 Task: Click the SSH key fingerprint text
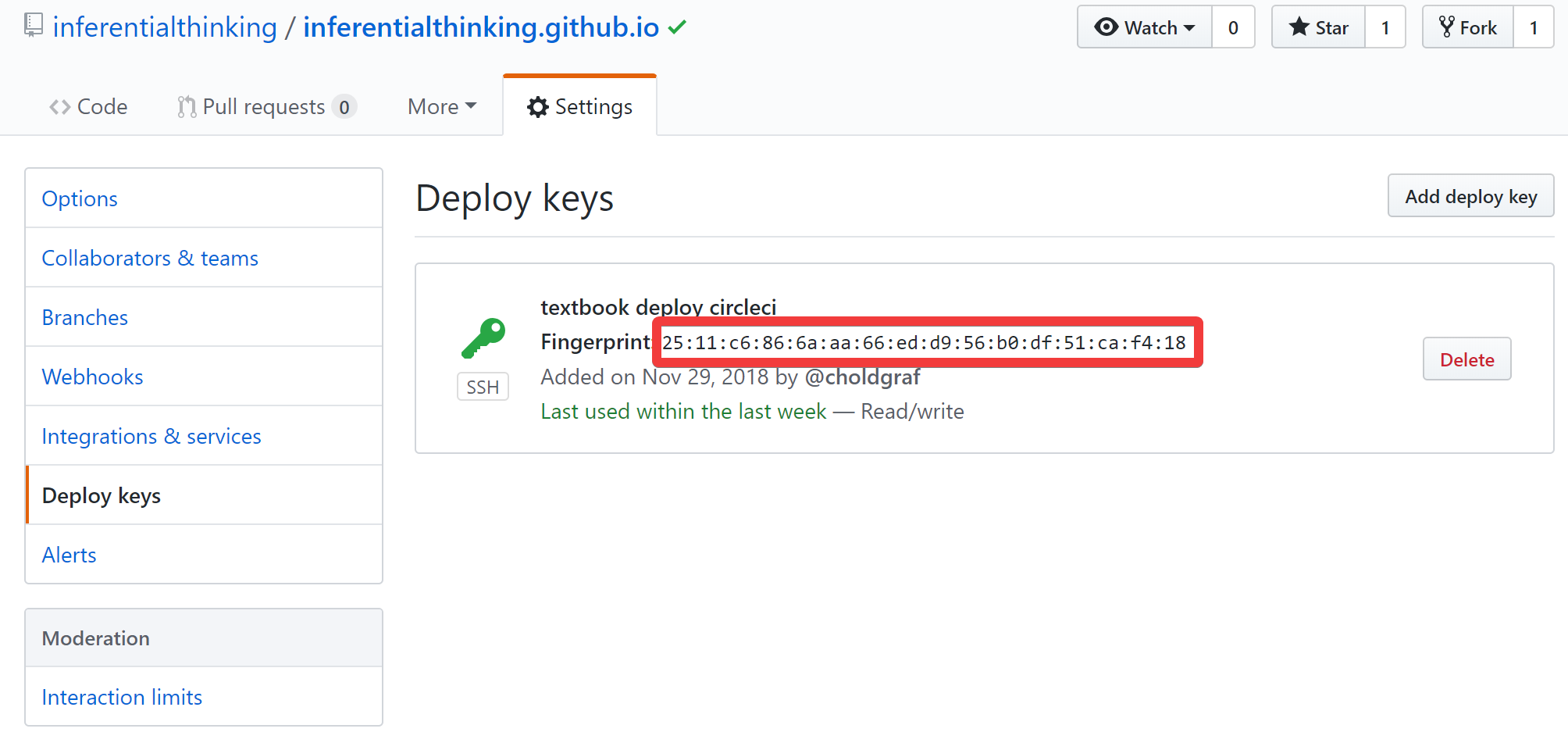pos(923,343)
